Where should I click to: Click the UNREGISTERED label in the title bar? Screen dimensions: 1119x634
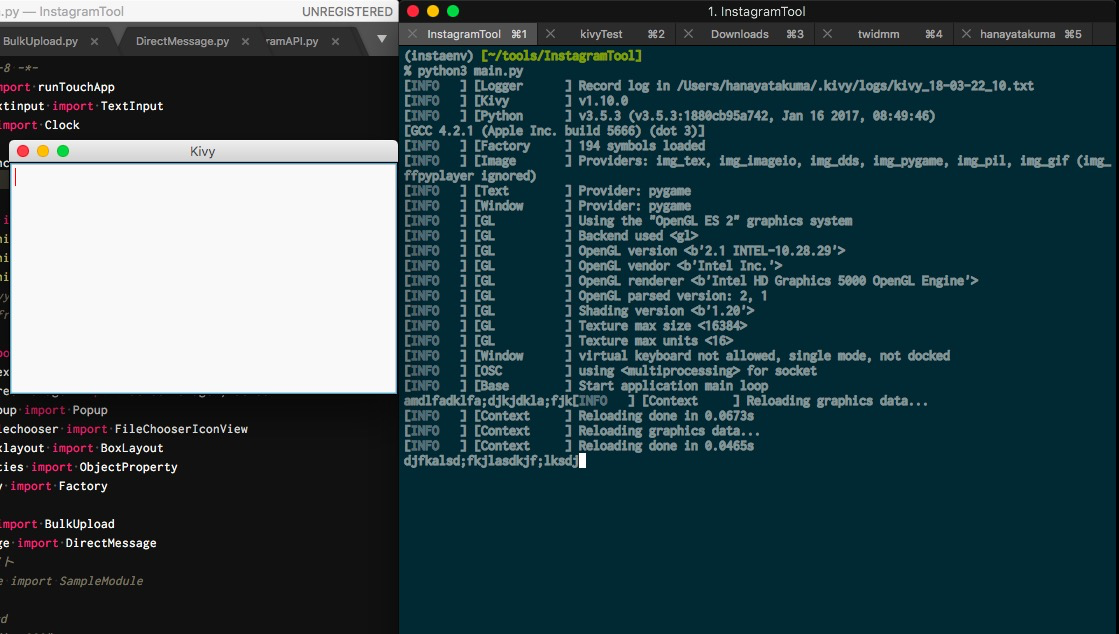click(x=348, y=11)
